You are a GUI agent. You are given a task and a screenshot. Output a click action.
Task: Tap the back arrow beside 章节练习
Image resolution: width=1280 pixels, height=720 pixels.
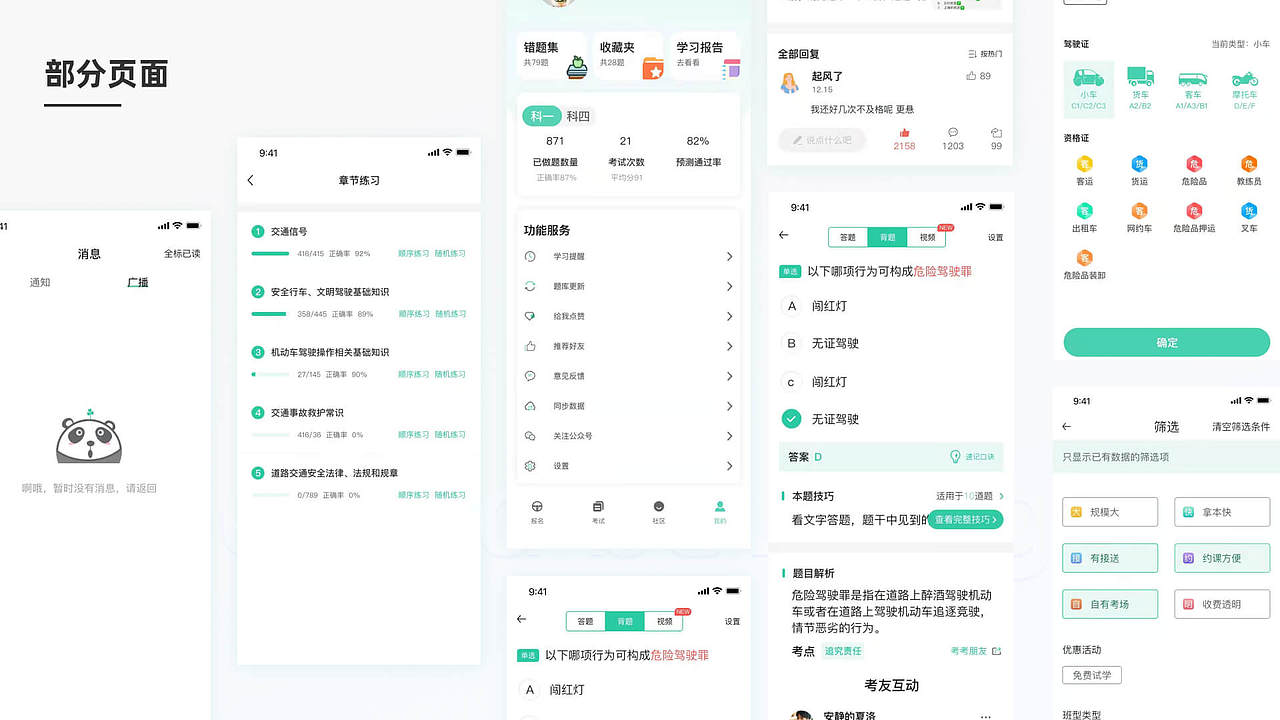pyautogui.click(x=250, y=180)
